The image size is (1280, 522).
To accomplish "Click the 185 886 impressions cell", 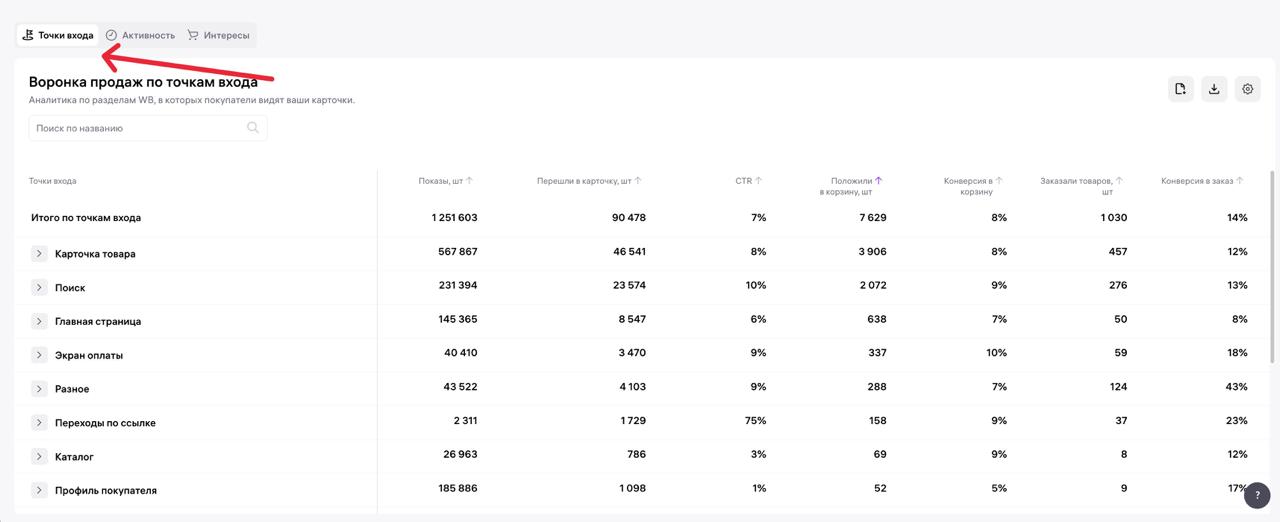I will coord(458,489).
